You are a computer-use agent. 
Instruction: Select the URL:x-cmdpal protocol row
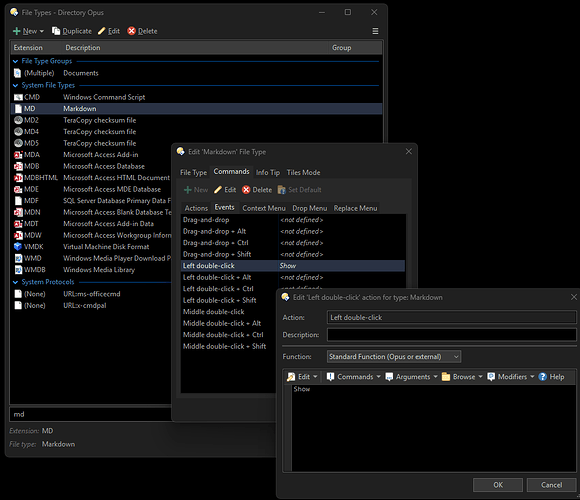coord(92,305)
